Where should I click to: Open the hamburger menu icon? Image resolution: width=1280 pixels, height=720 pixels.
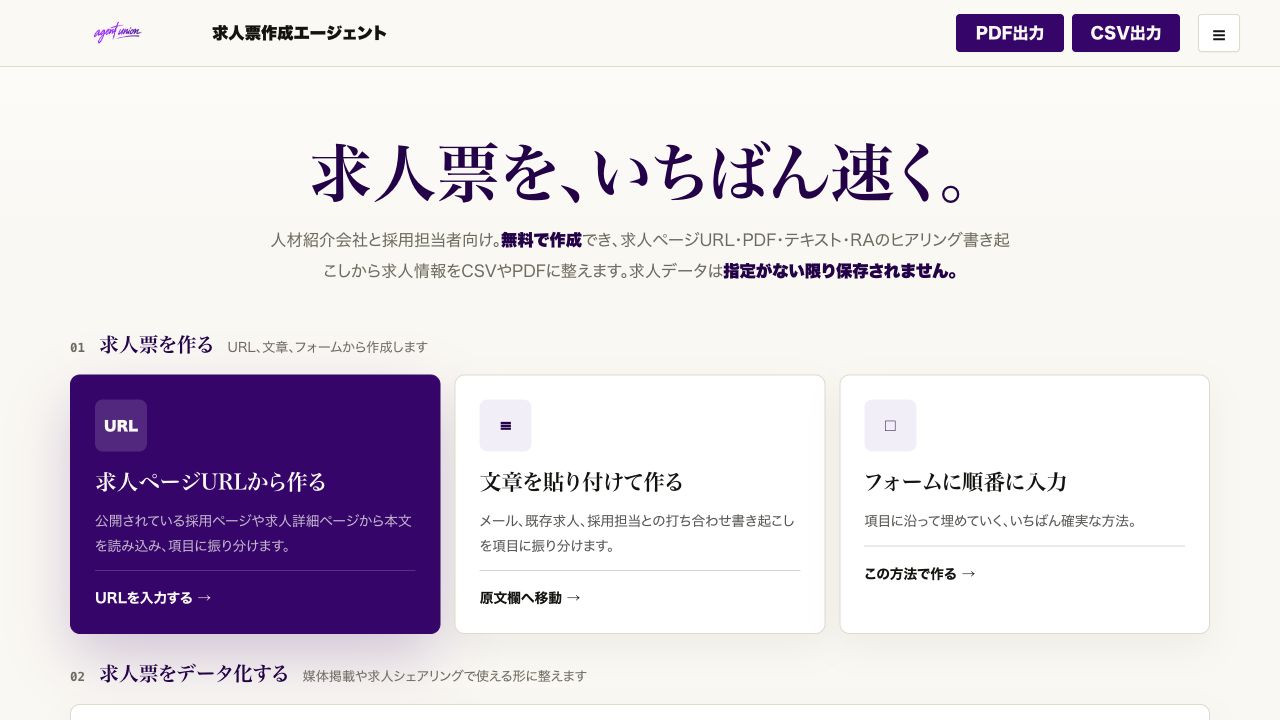1219,33
